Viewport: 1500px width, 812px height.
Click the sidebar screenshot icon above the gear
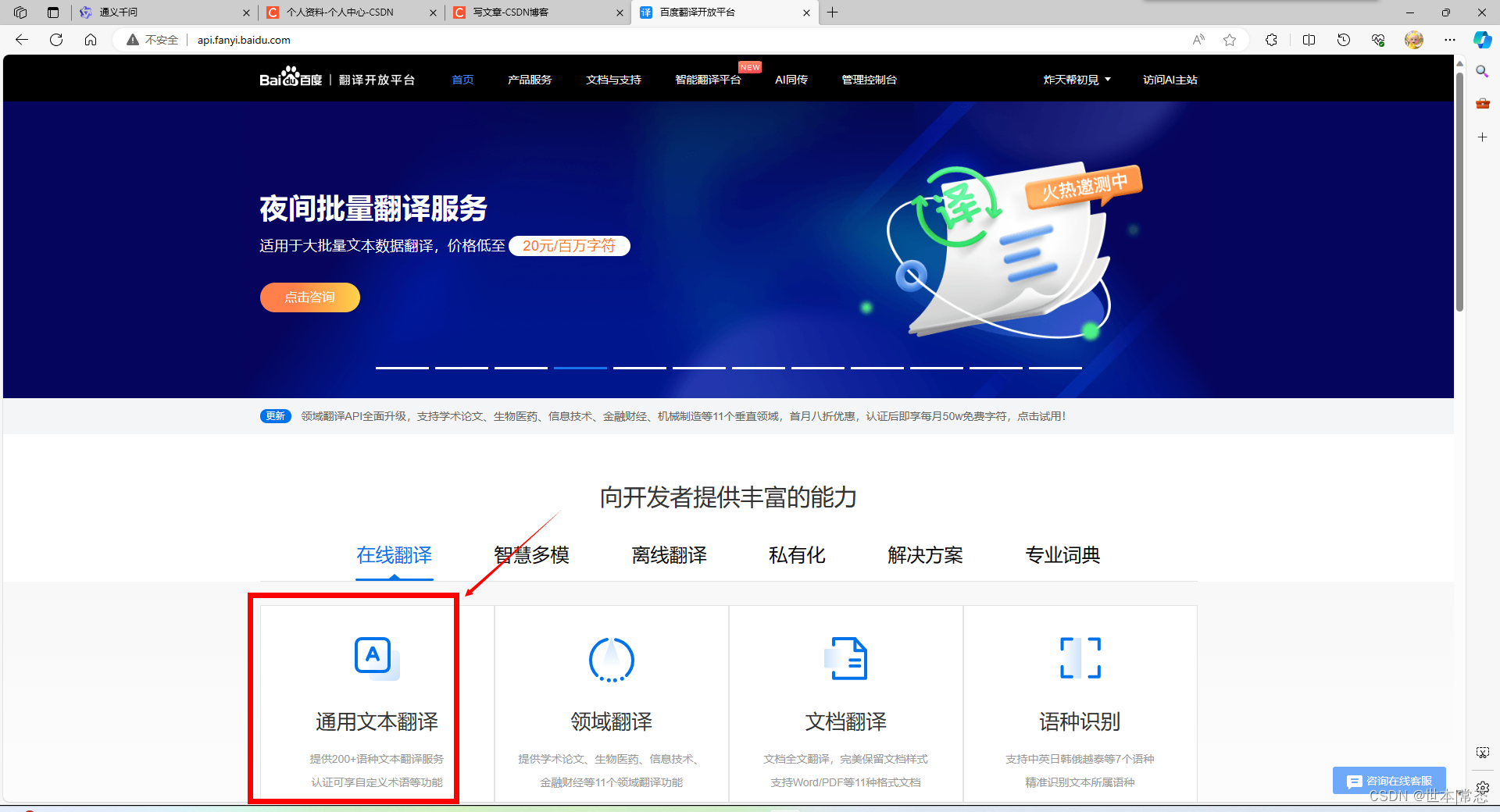tap(1482, 753)
